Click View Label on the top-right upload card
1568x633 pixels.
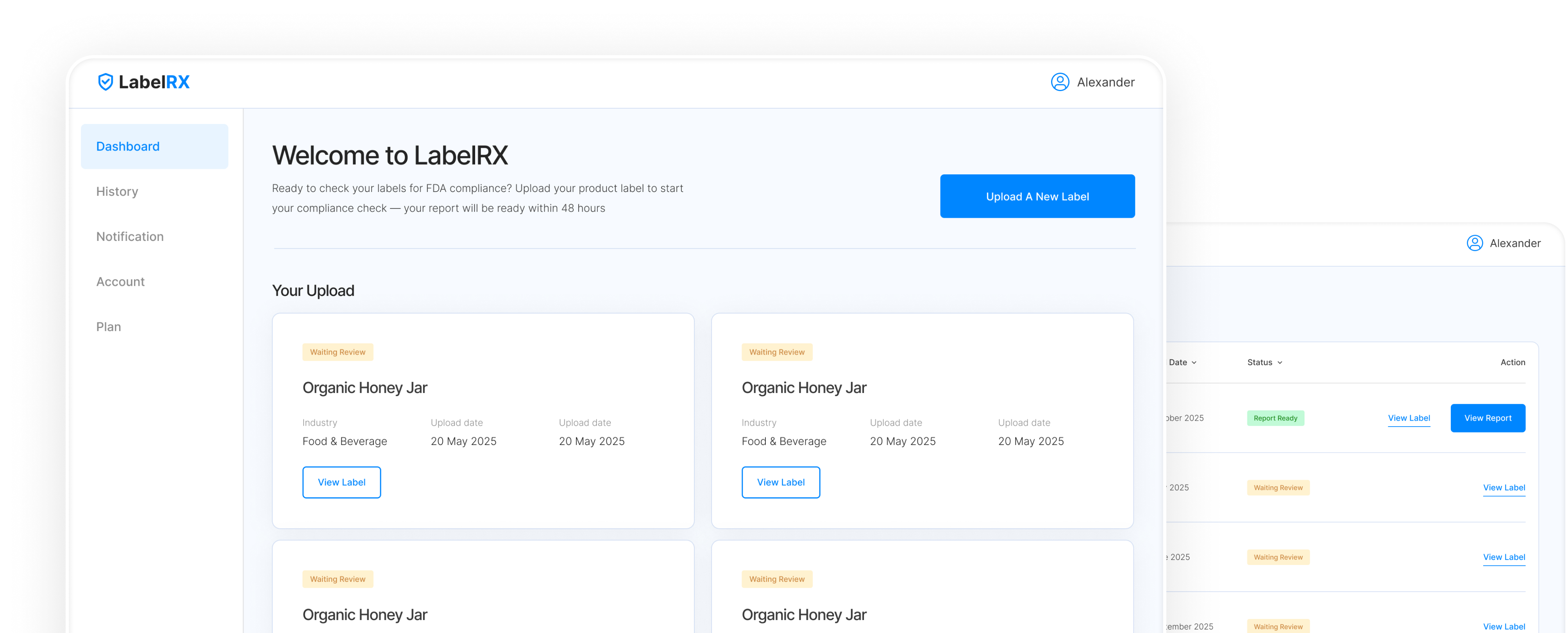780,482
